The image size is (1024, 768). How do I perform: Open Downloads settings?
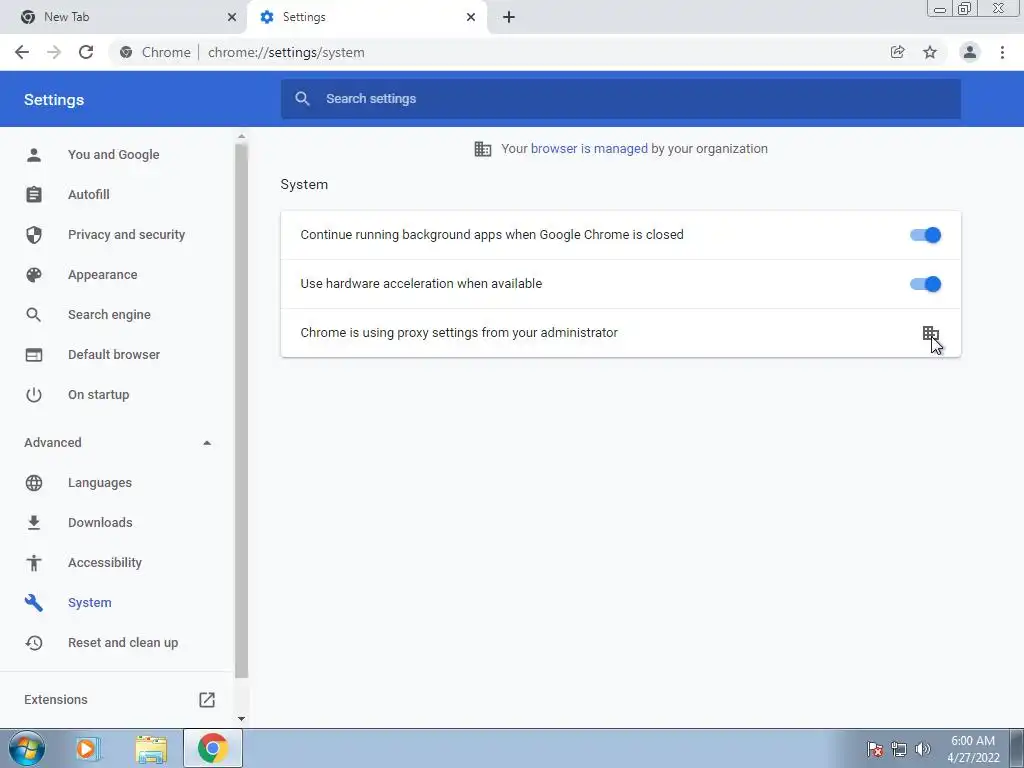coord(100,522)
